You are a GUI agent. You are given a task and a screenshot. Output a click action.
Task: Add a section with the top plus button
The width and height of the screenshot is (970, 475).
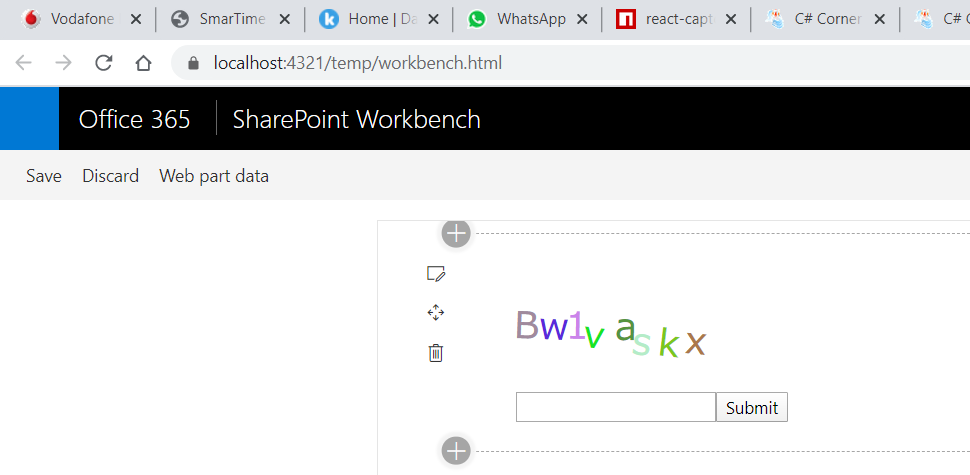pyautogui.click(x=456, y=233)
